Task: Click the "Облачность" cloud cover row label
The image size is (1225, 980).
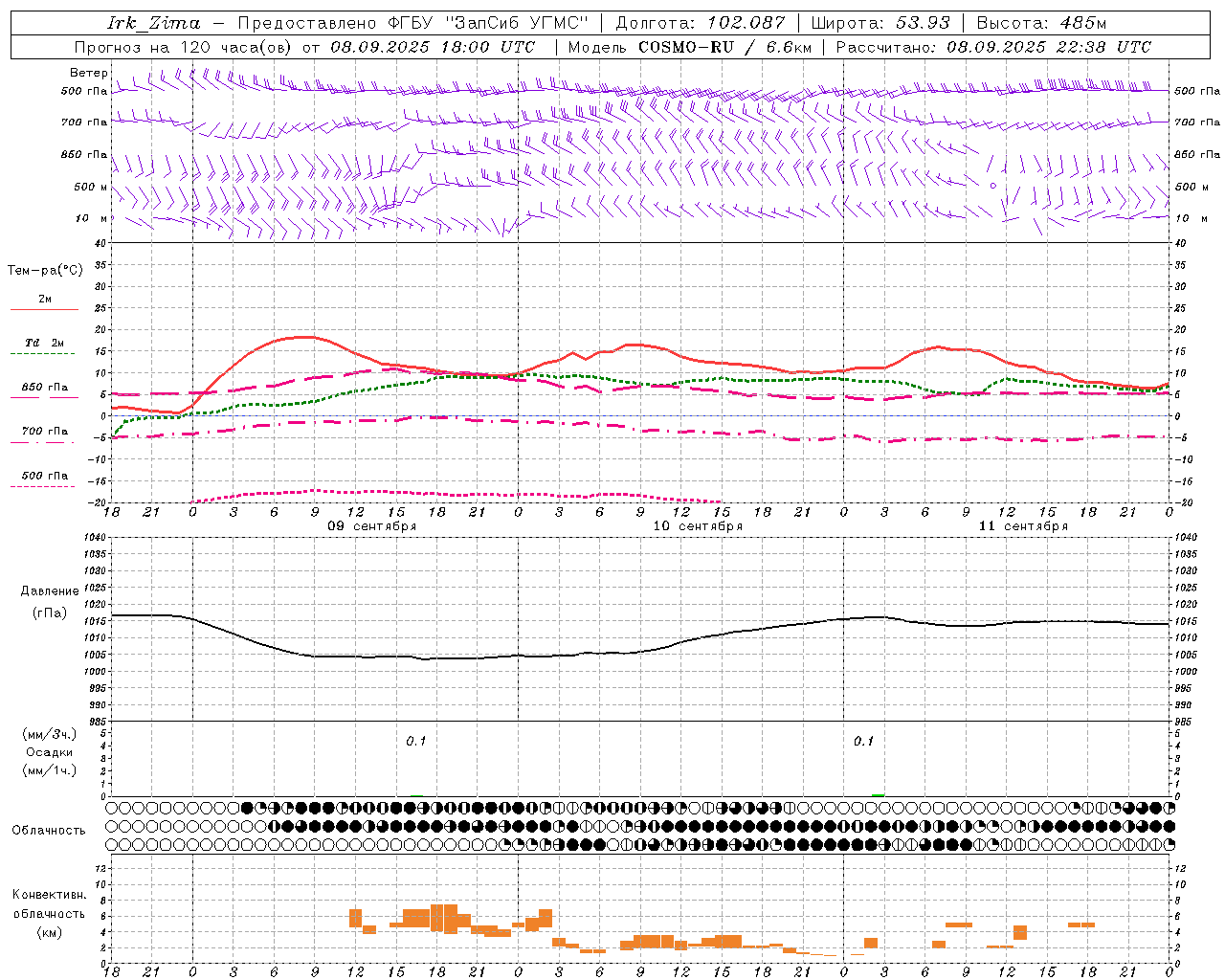Action: [x=49, y=831]
